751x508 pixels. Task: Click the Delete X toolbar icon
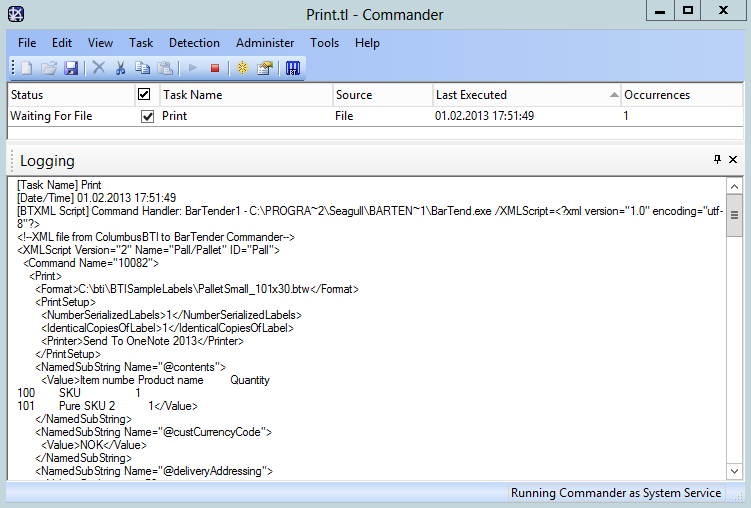click(x=98, y=68)
